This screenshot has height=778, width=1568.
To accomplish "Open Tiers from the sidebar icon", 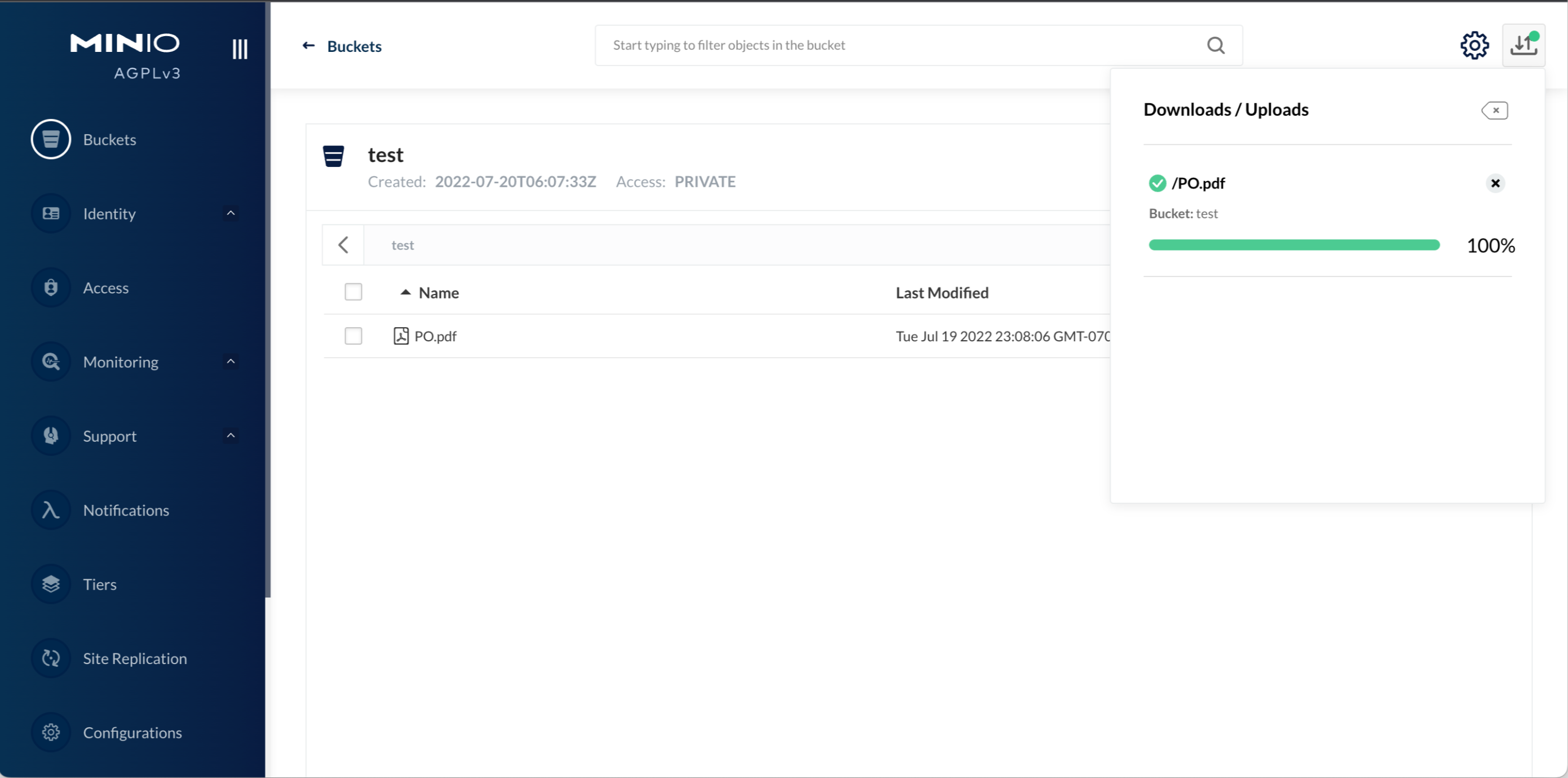I will point(51,584).
